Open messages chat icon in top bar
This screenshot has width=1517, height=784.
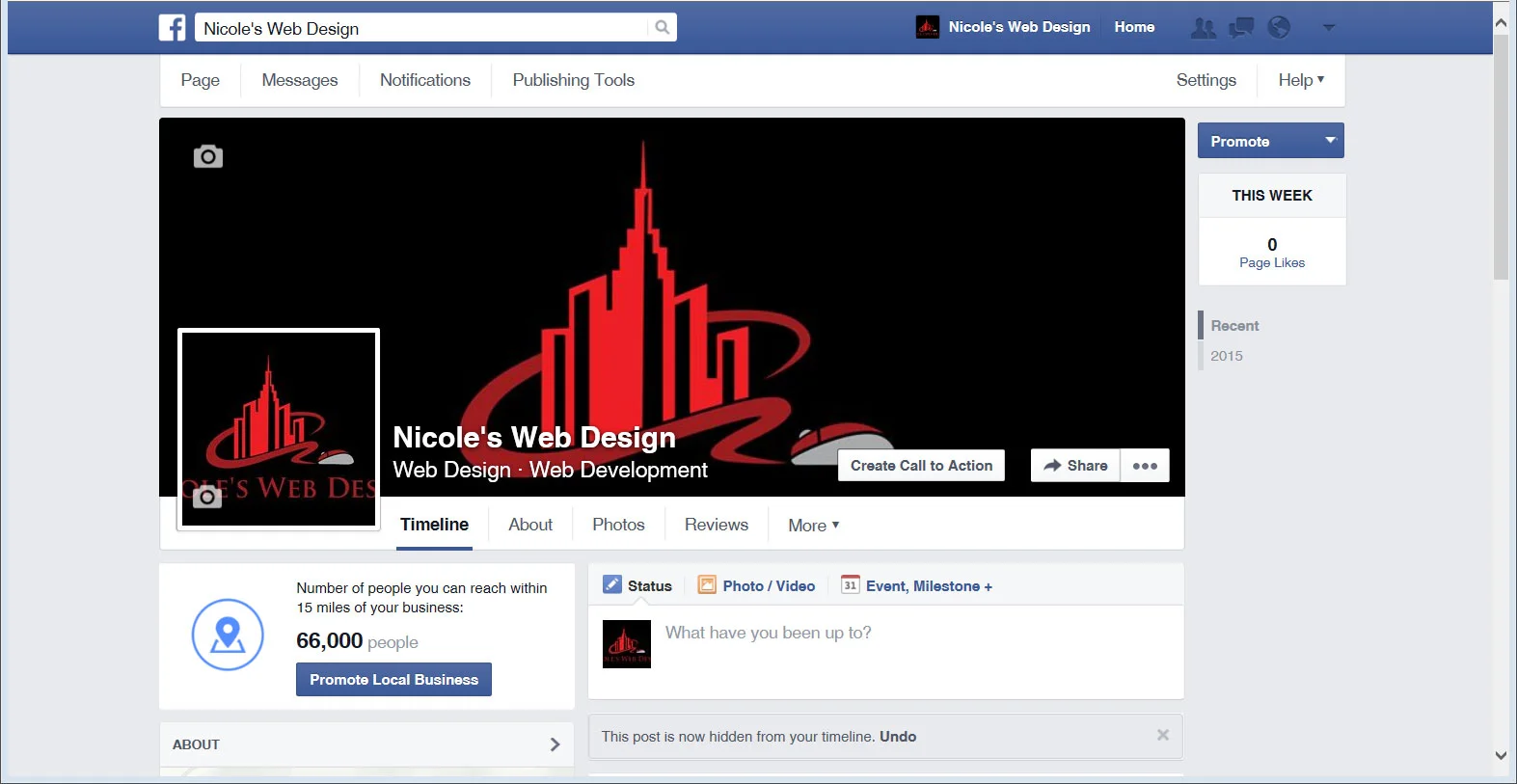click(1241, 28)
